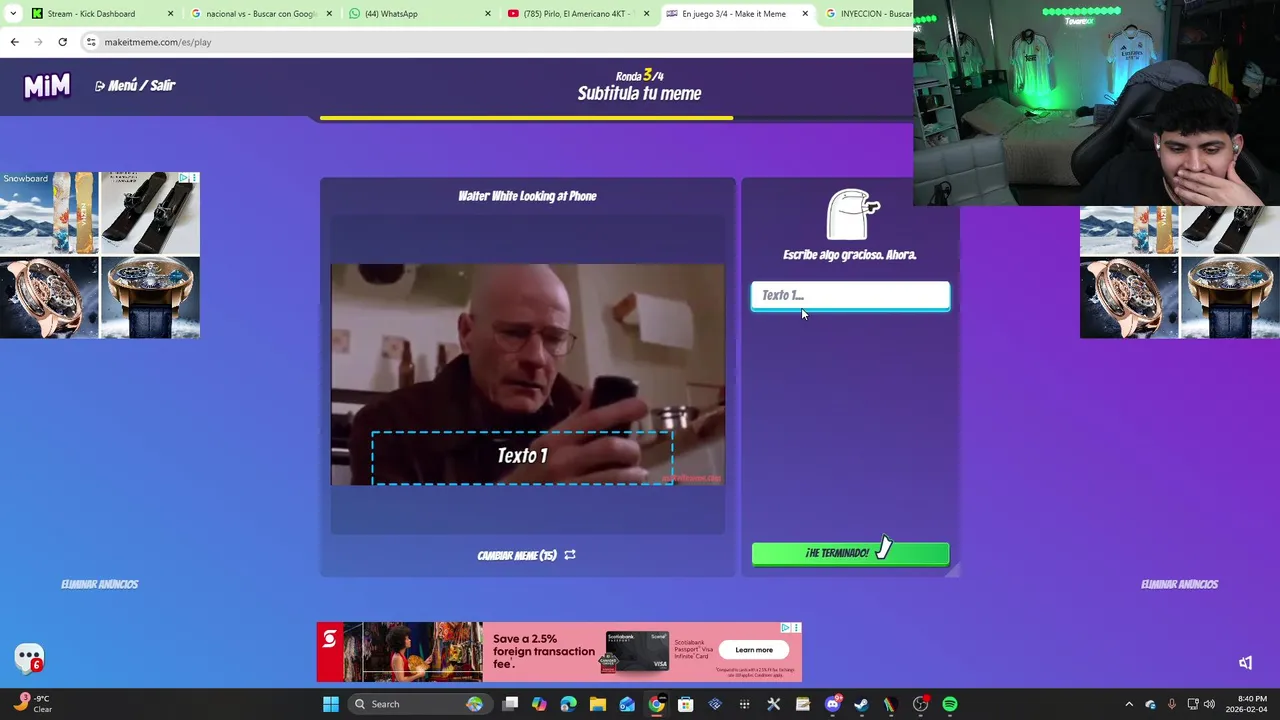Close the Make it Meme tab
This screenshot has height=720, width=1280.
click(805, 14)
